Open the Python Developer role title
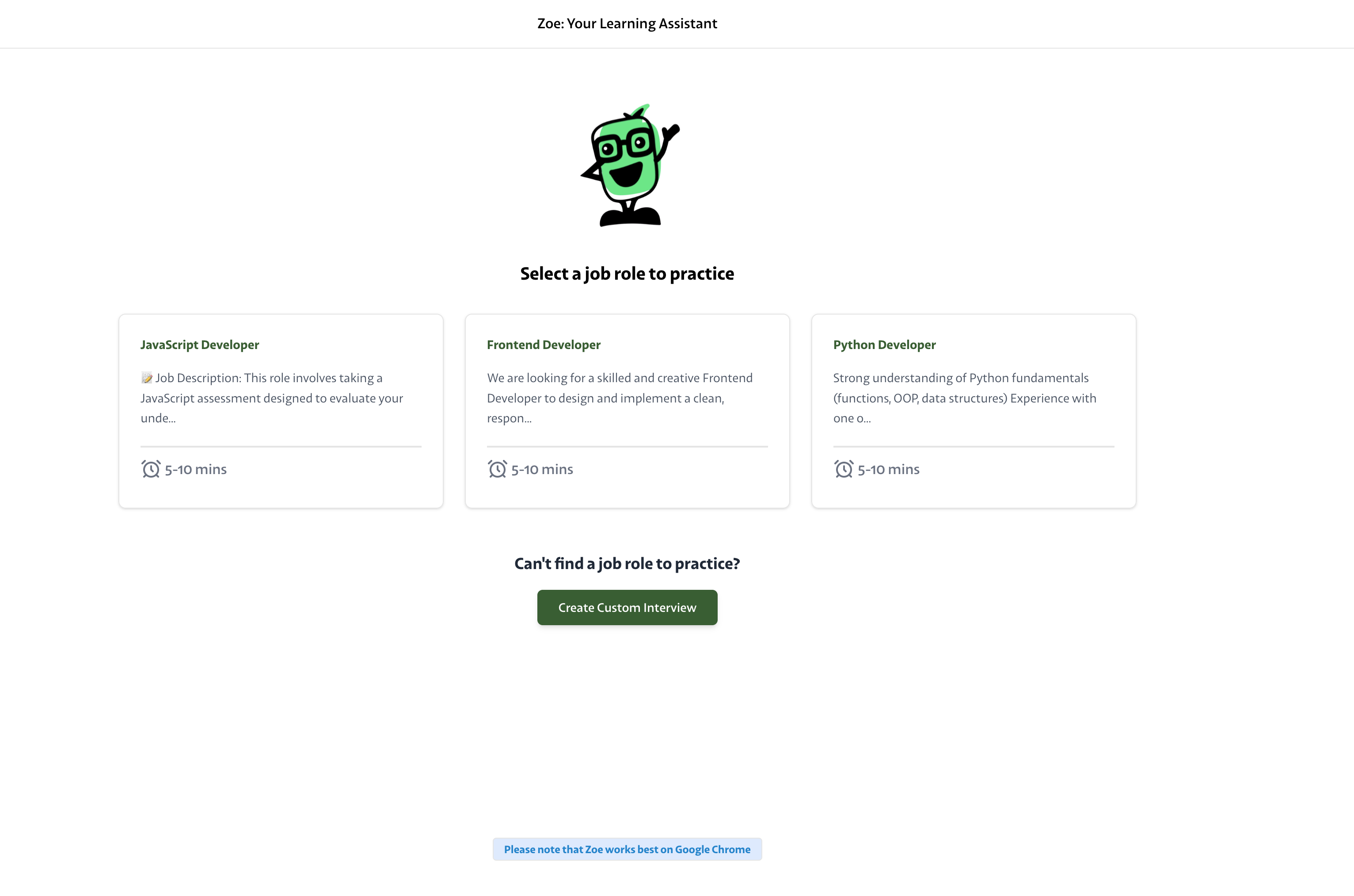The height and width of the screenshot is (896, 1354). pyautogui.click(x=884, y=345)
